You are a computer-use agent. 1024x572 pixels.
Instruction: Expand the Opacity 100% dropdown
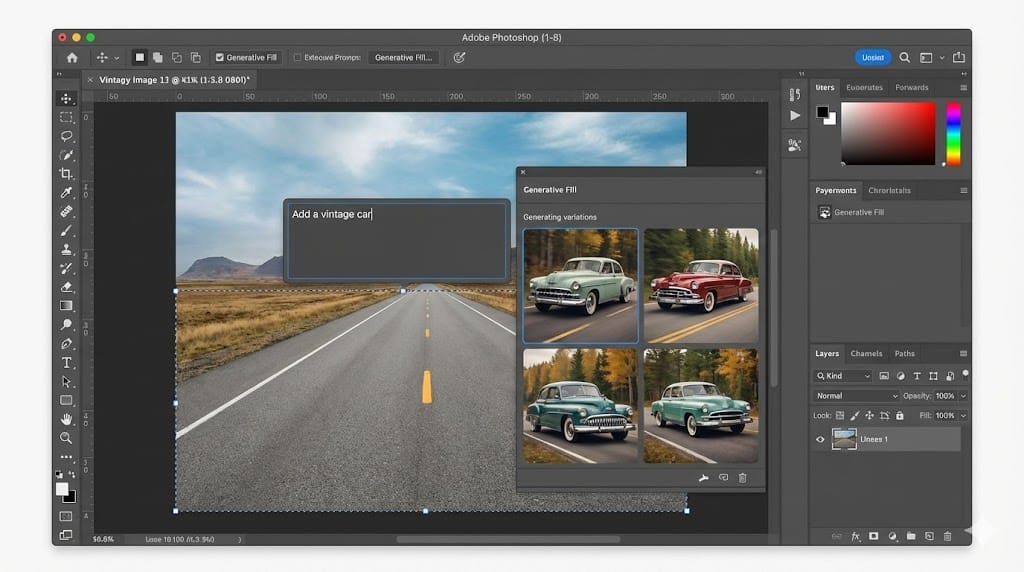click(963, 396)
